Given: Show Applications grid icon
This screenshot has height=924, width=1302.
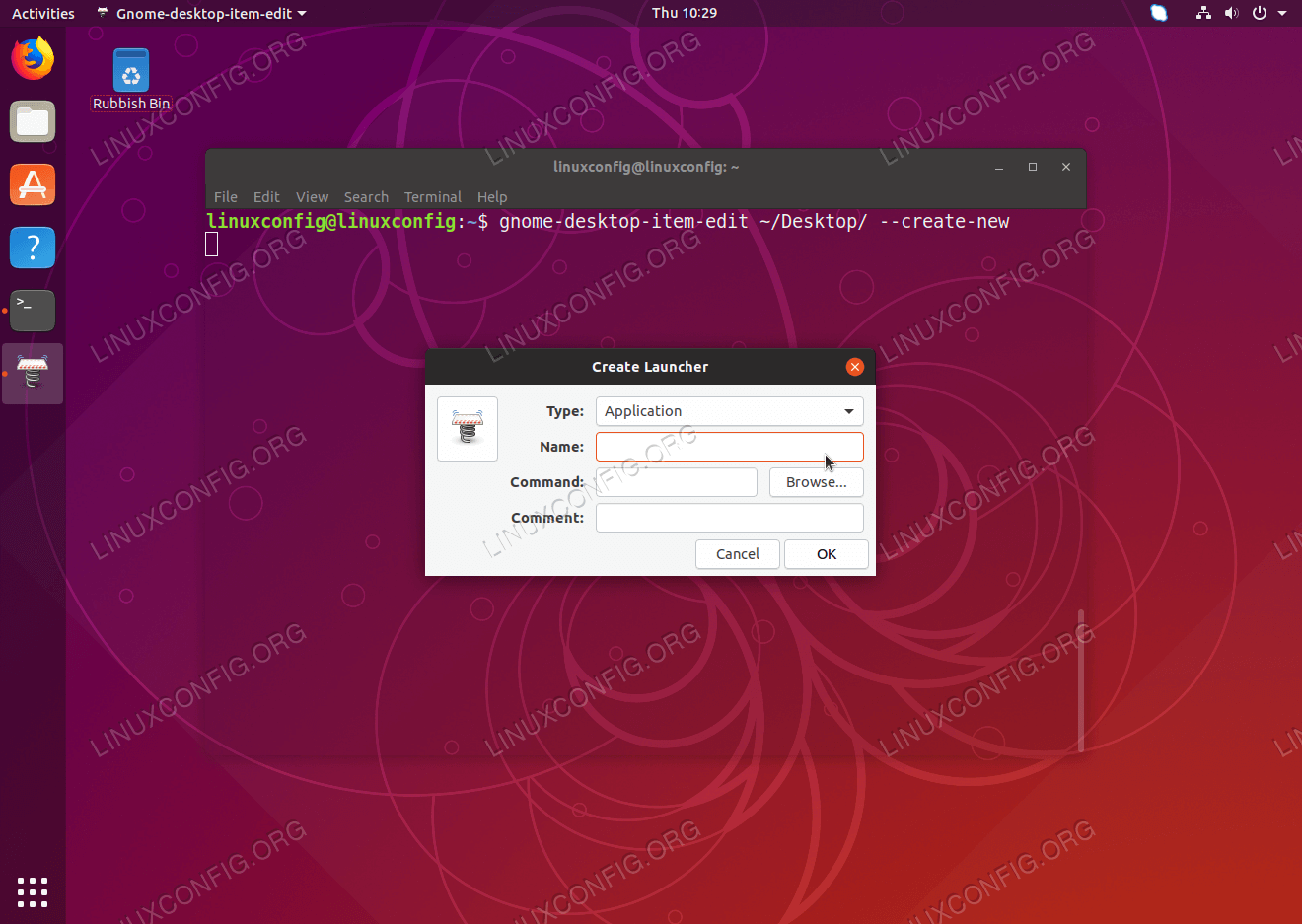Looking at the screenshot, I should point(33,891).
